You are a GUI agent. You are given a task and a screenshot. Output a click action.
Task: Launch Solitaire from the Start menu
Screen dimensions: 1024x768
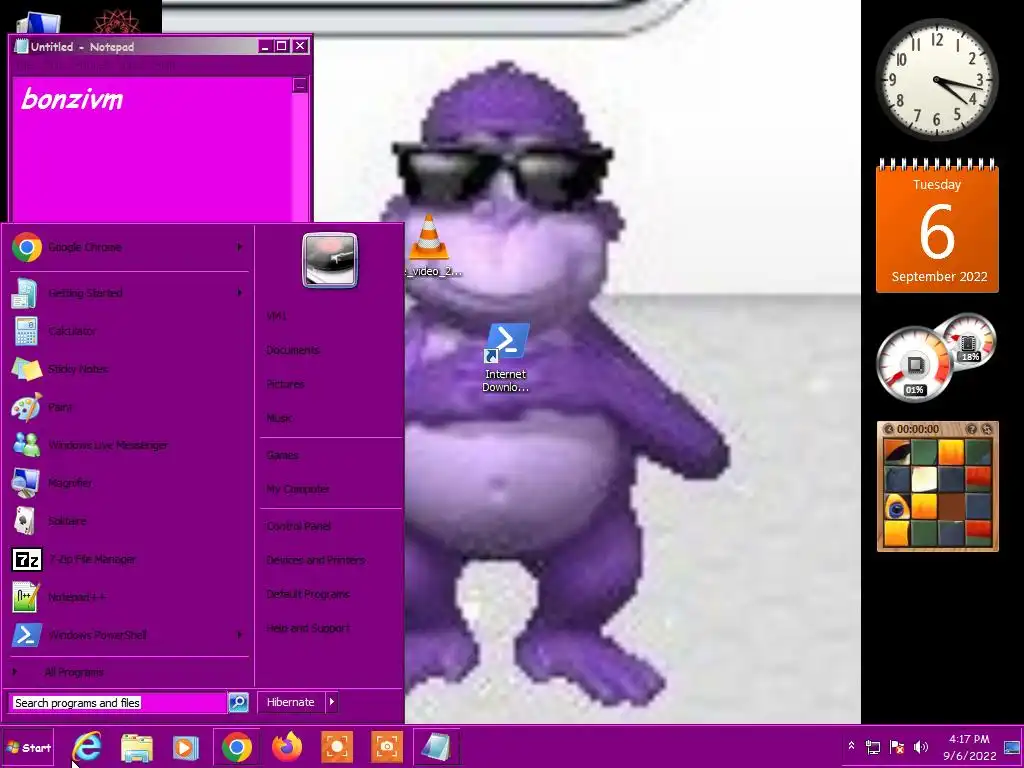[x=129, y=521]
